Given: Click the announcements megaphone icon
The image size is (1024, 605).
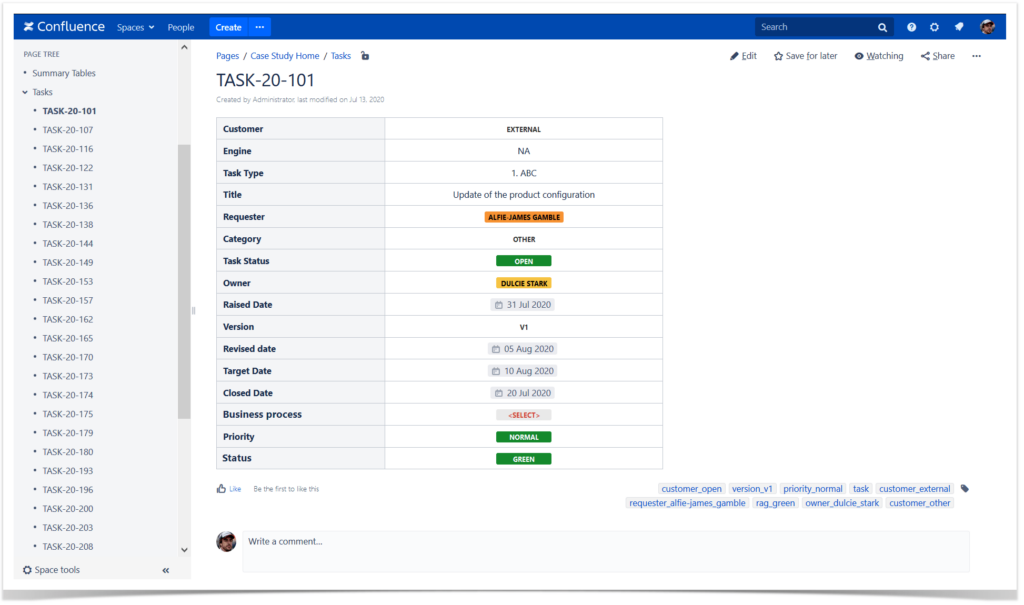Looking at the screenshot, I should 958,27.
